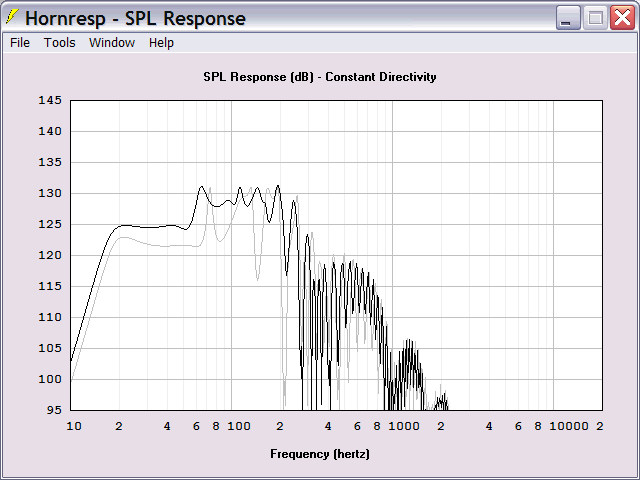Image resolution: width=640 pixels, height=480 pixels.
Task: Open the Window menu
Action: [112, 43]
